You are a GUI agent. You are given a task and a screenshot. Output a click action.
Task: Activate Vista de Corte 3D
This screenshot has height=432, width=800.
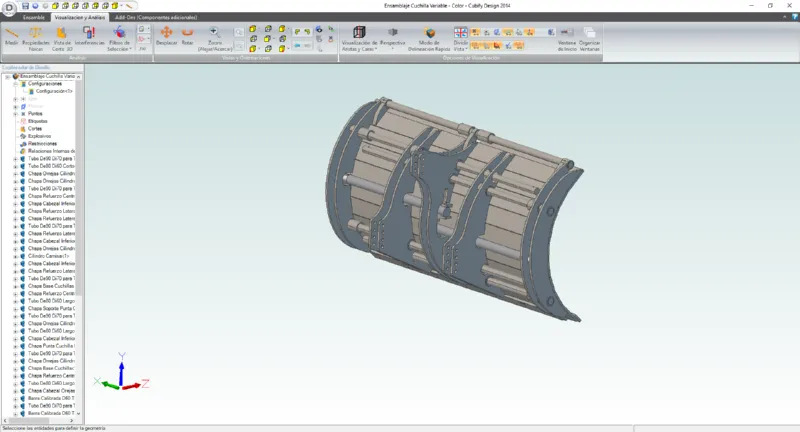(x=61, y=36)
